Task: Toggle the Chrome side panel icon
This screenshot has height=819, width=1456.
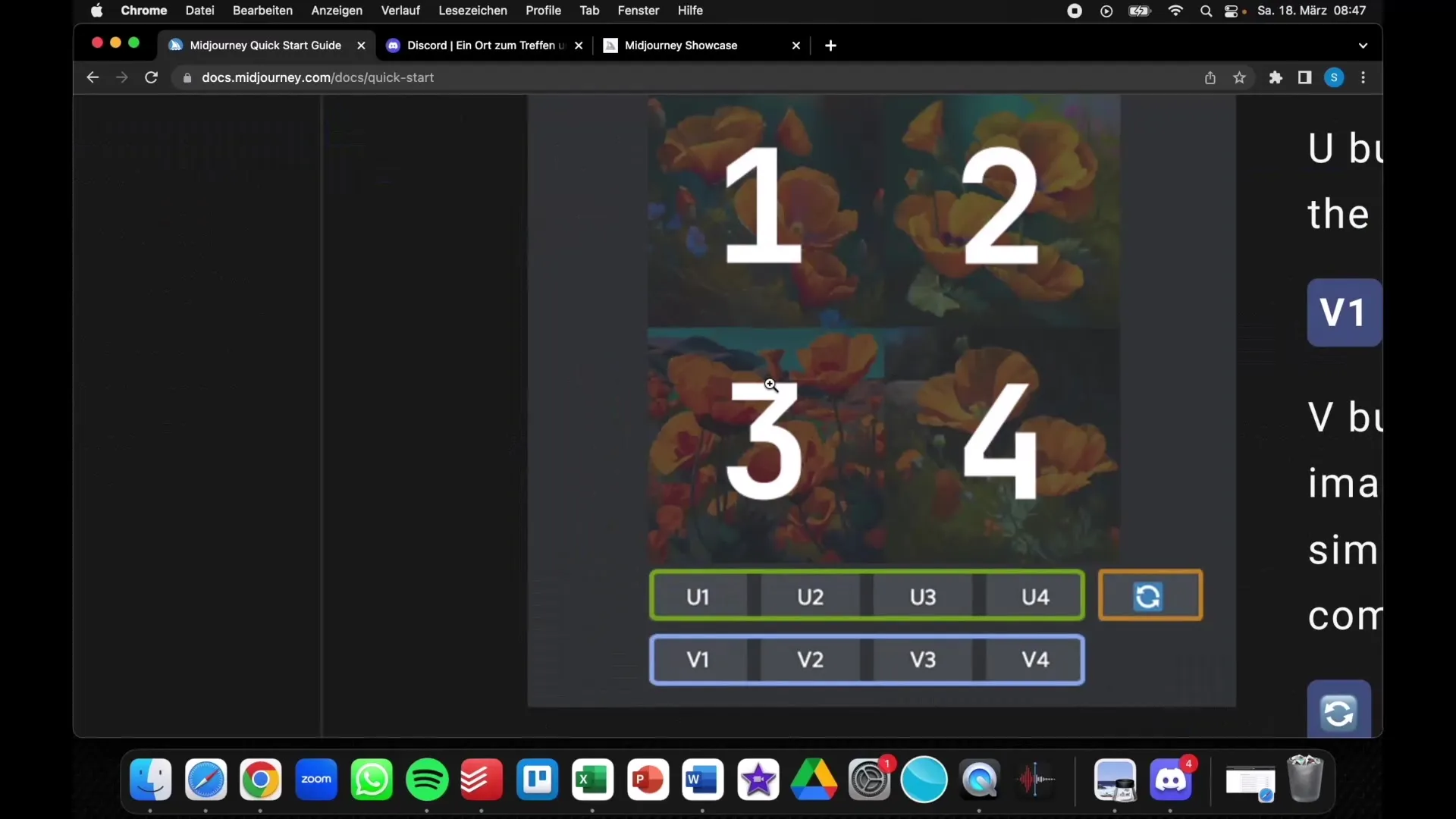Action: point(1304,77)
